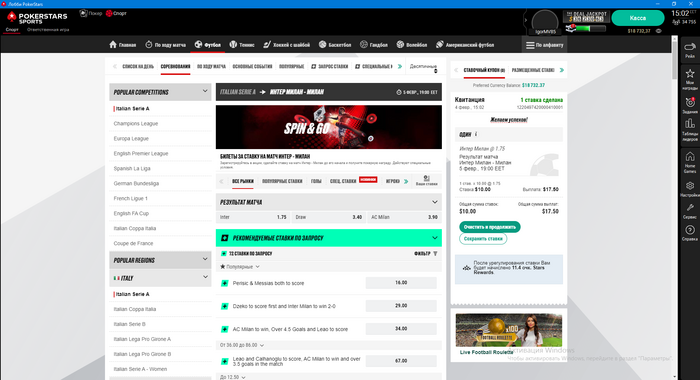700x380 pixels.
Task: Collapse Рекомендуемые ставки по запросу section
Action: (x=435, y=238)
